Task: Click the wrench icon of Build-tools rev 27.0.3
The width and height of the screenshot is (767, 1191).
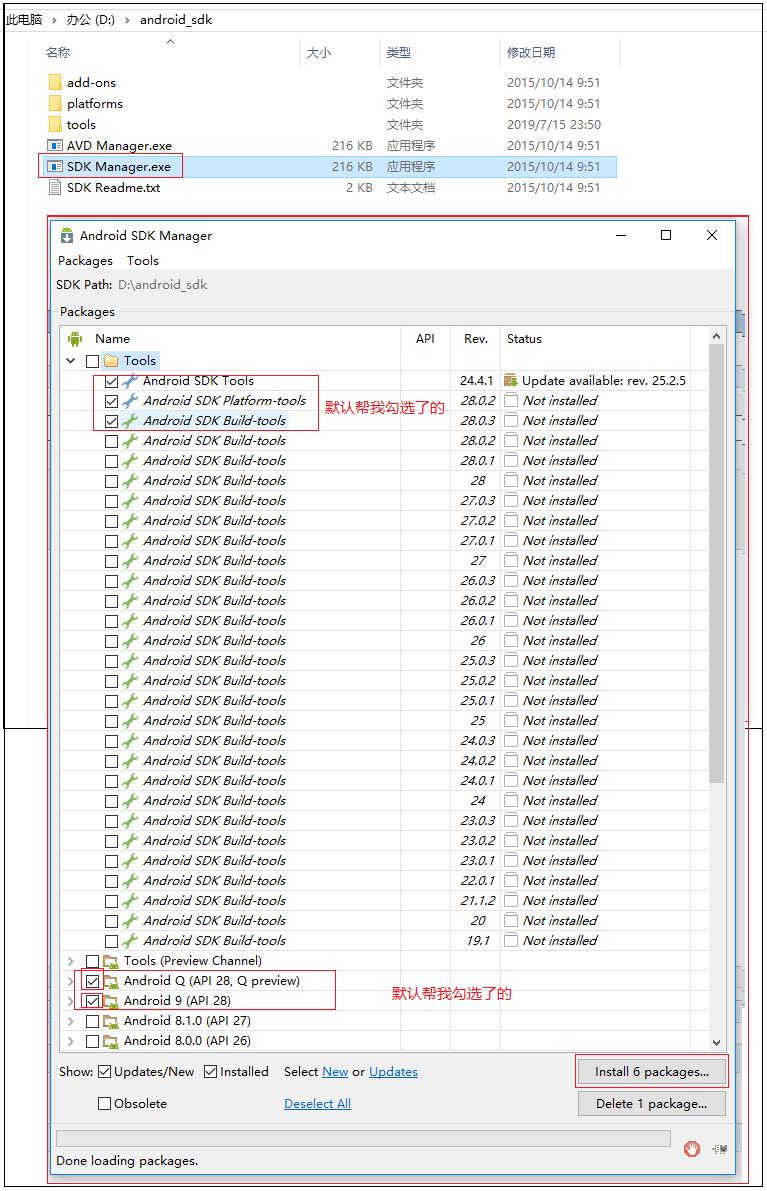Action: click(130, 501)
